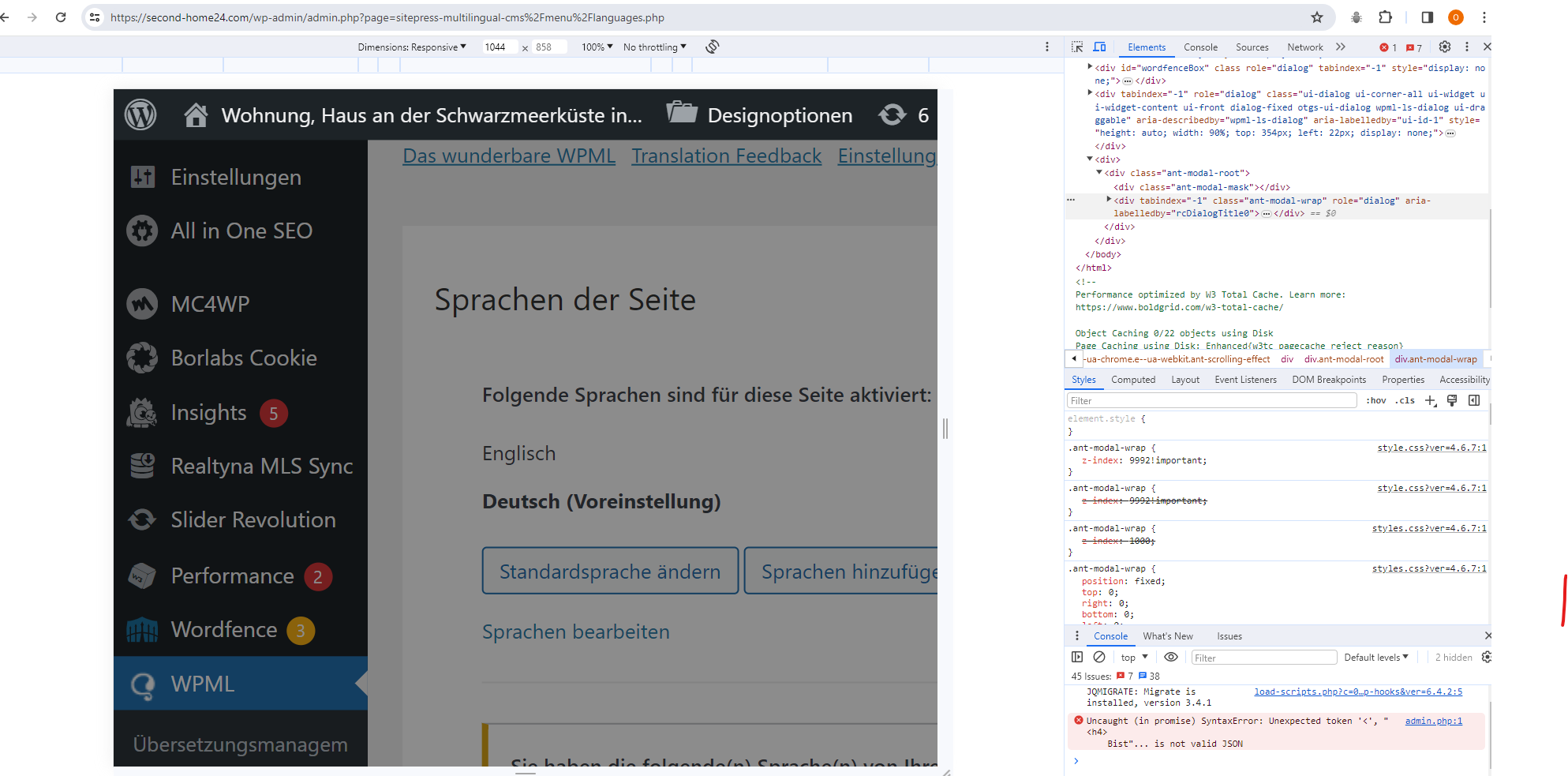1568x776 pixels.
Task: Click the red error count badge in DevTools
Action: click(1388, 47)
